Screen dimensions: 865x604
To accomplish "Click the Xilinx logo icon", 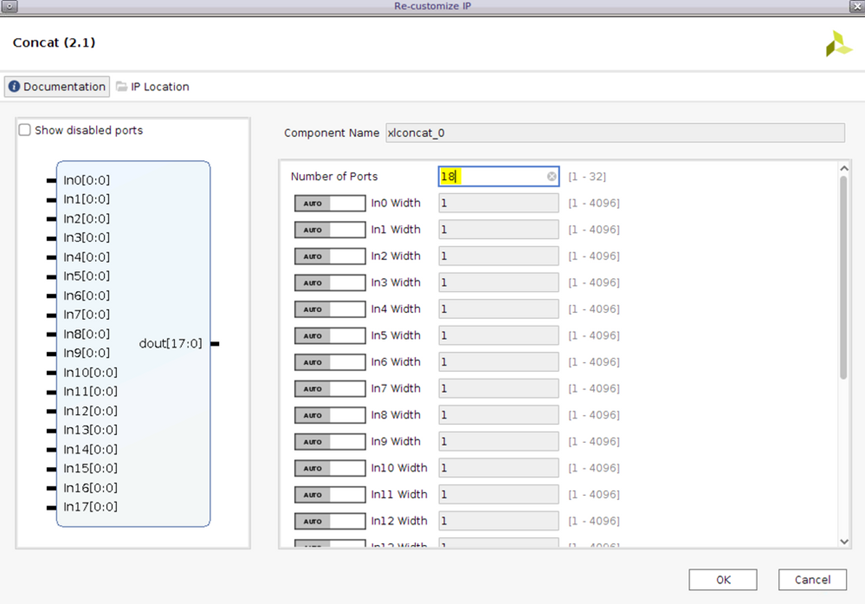I will (x=838, y=44).
